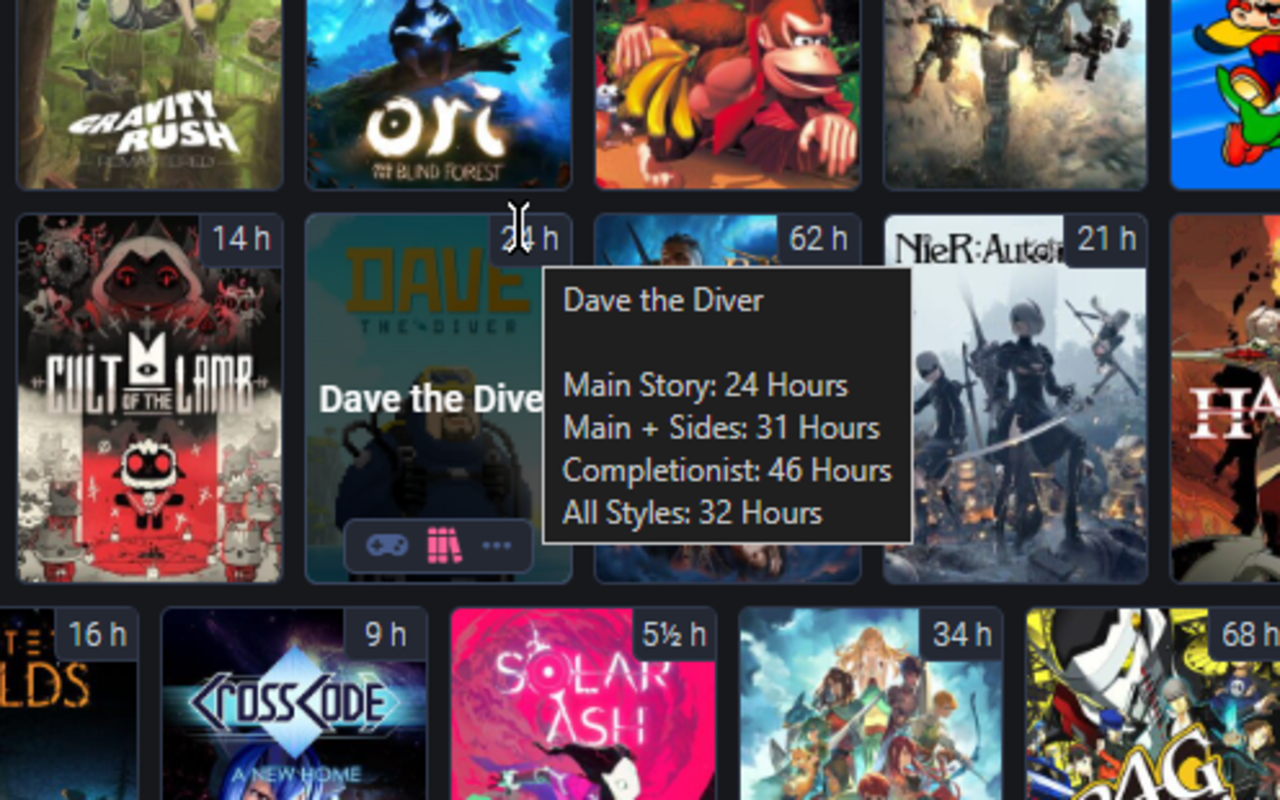This screenshot has width=1280, height=800.
Task: Click the 62 h playtime badge
Action: (818, 239)
